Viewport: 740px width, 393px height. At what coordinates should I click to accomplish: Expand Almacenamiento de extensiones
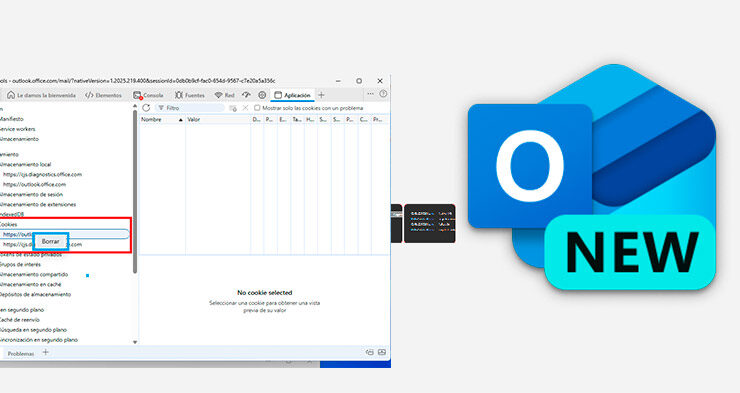pyautogui.click(x=38, y=204)
